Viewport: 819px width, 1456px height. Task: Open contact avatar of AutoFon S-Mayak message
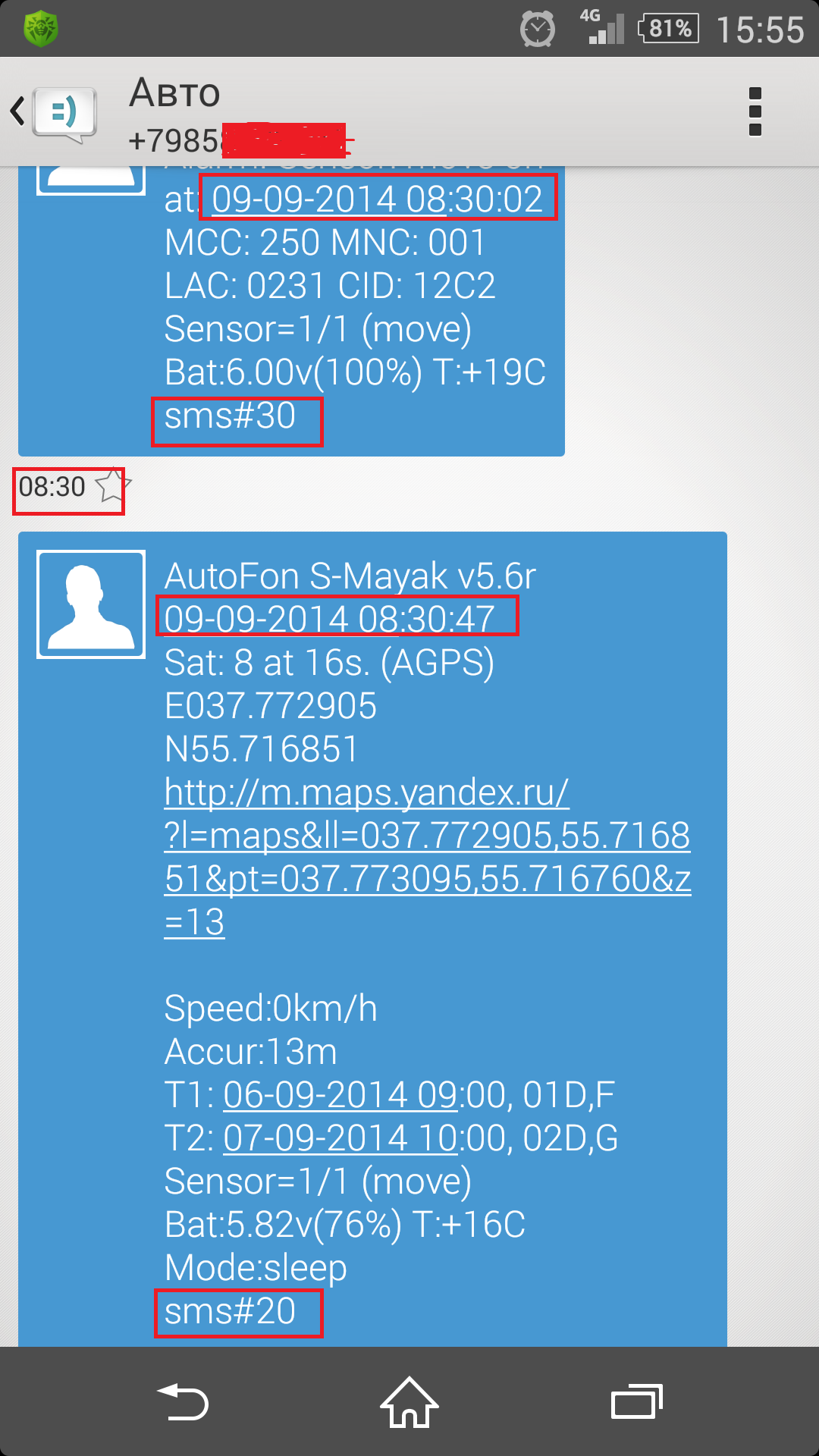click(91, 604)
